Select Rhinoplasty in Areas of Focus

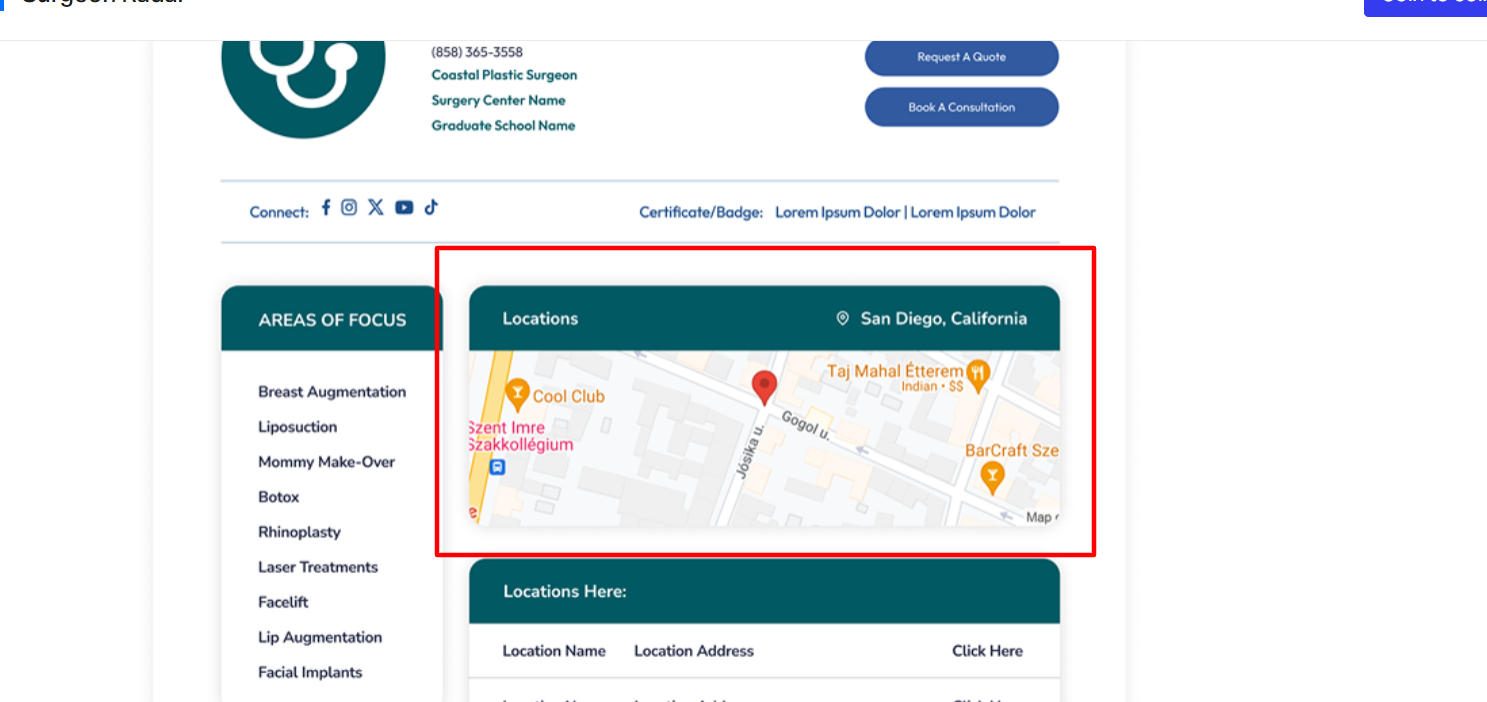(299, 532)
